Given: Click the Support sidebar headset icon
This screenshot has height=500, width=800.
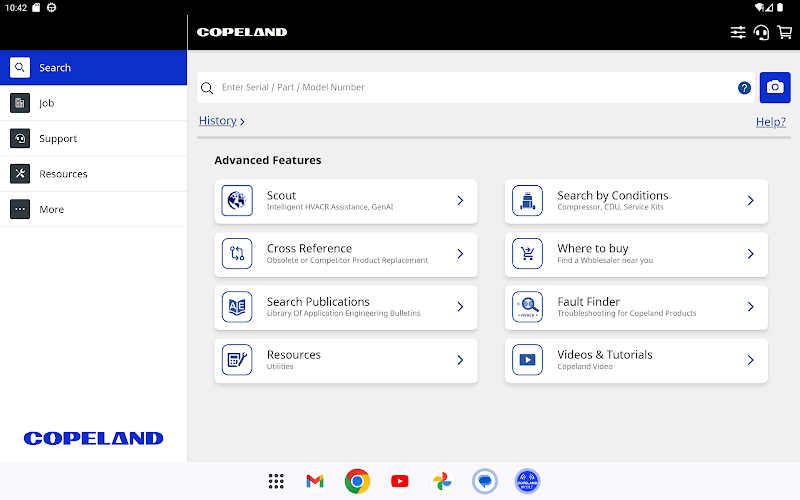Looking at the screenshot, I should [x=20, y=138].
